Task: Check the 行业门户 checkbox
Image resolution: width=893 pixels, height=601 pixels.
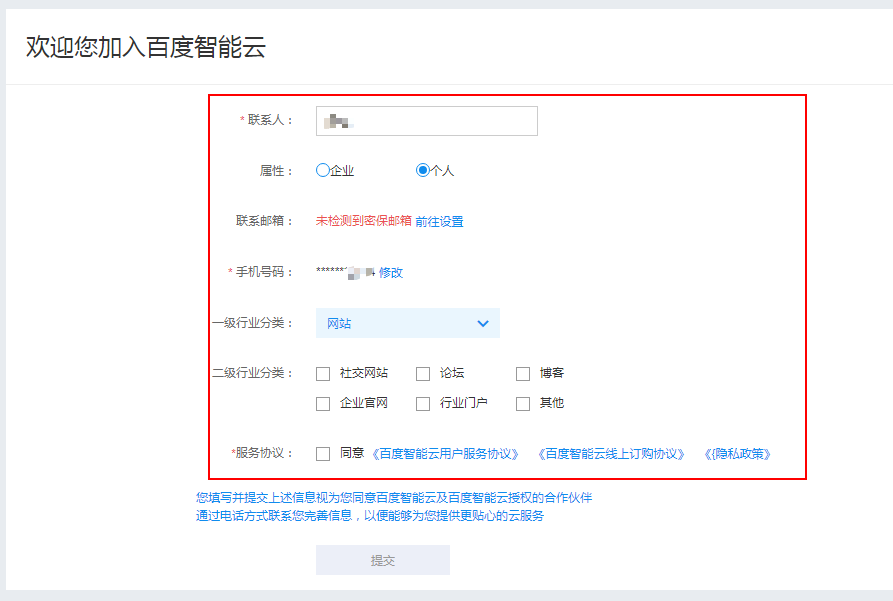Action: pos(423,404)
